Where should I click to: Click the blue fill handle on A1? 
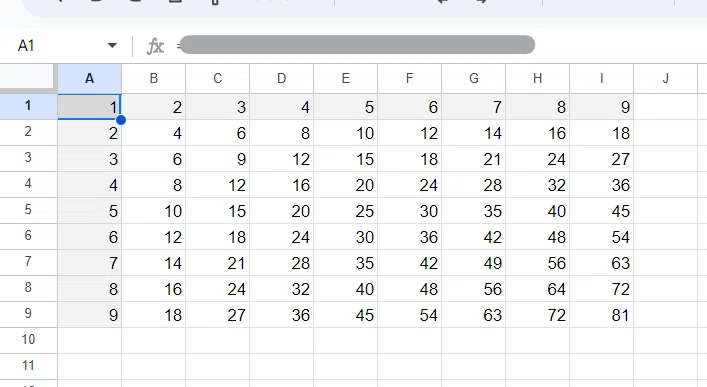tap(120, 120)
